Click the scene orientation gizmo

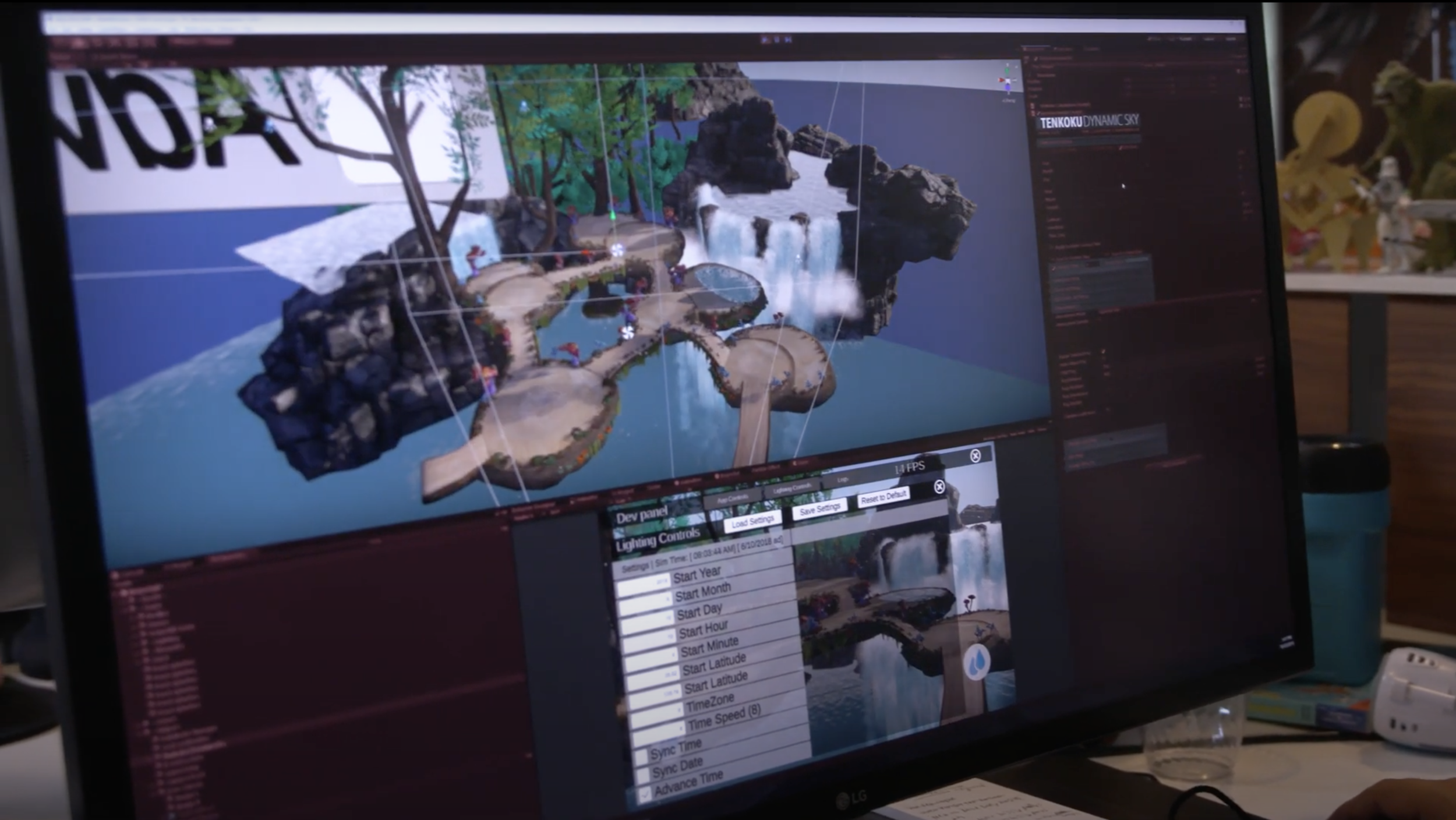click(x=1008, y=81)
